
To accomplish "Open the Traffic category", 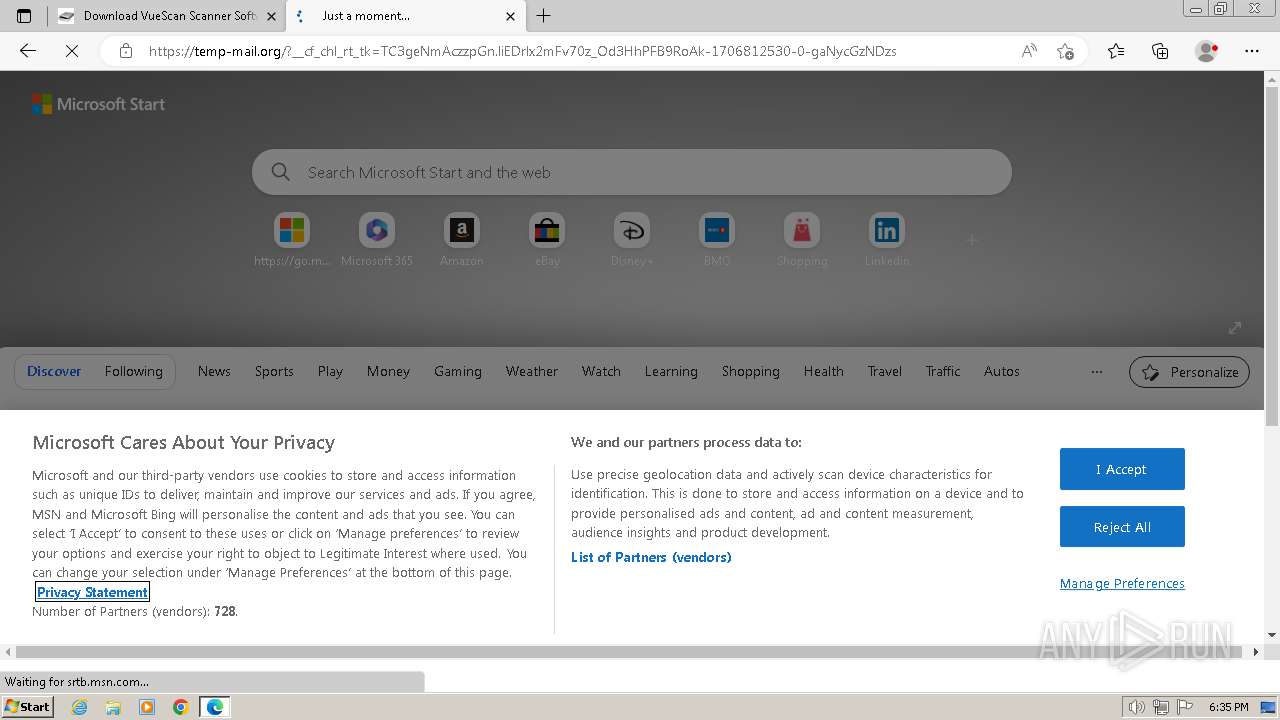I will point(943,371).
